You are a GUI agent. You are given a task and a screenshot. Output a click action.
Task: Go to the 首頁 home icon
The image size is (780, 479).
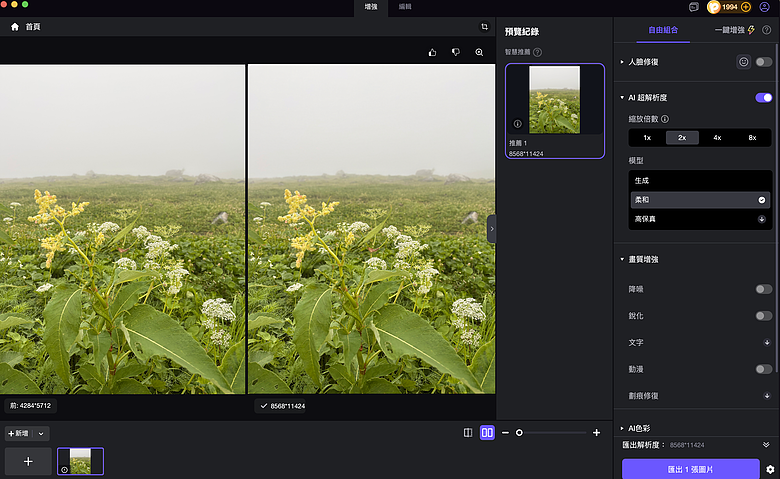click(x=15, y=27)
